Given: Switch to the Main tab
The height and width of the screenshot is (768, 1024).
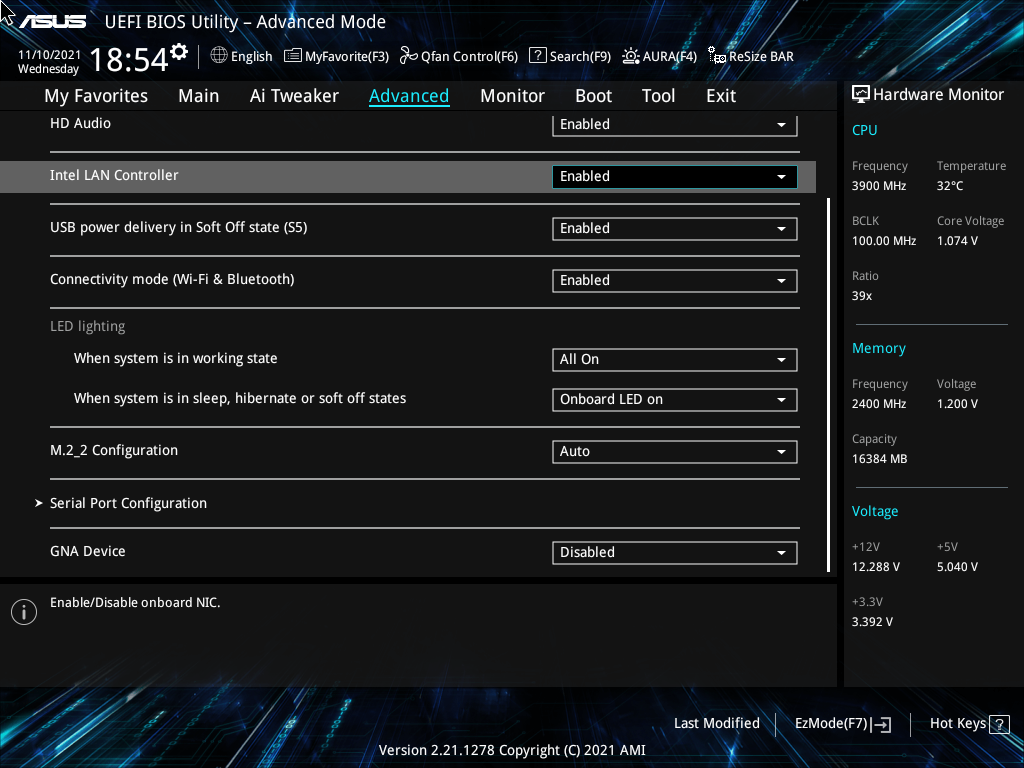Looking at the screenshot, I should (x=199, y=96).
